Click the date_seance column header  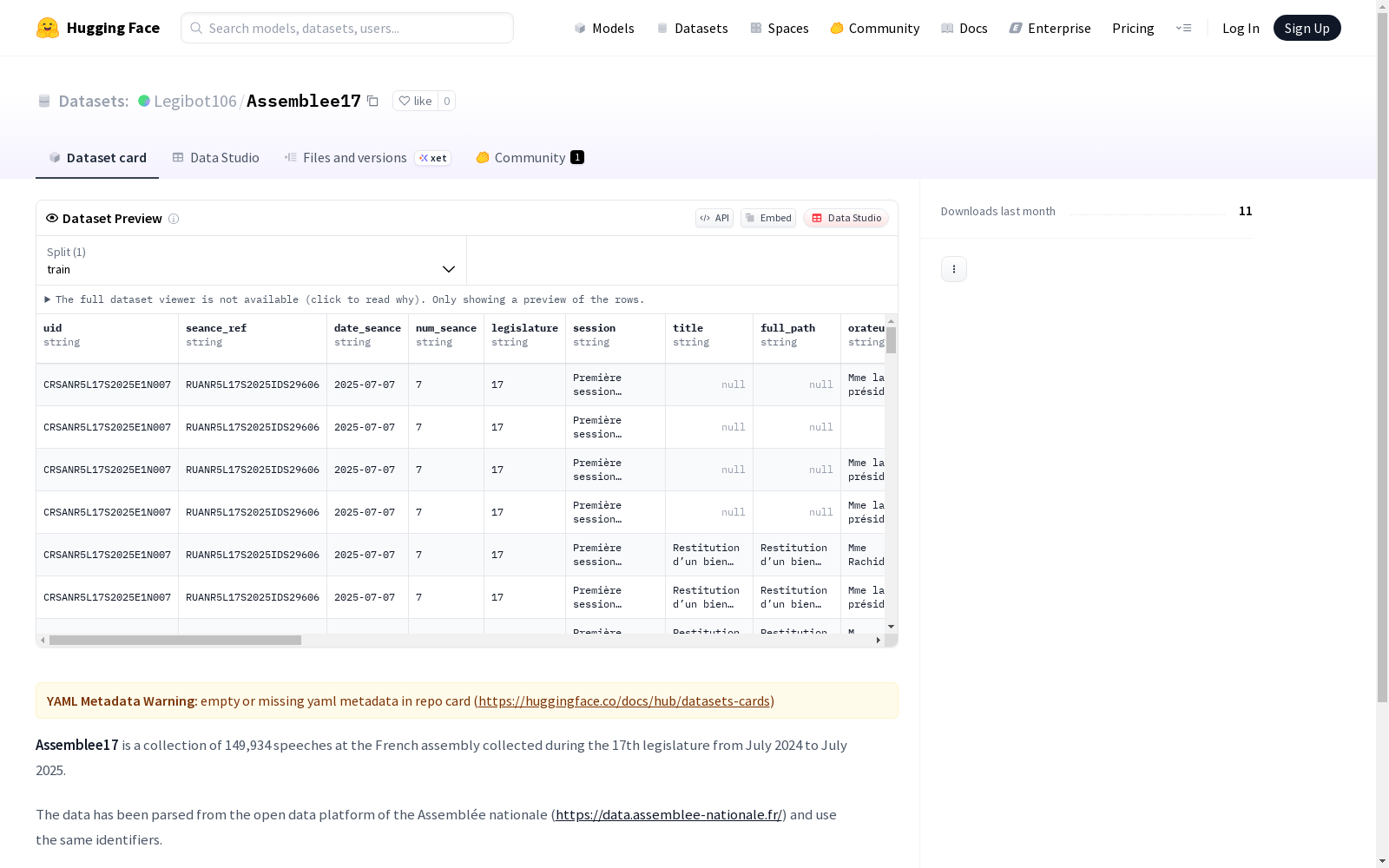(367, 339)
